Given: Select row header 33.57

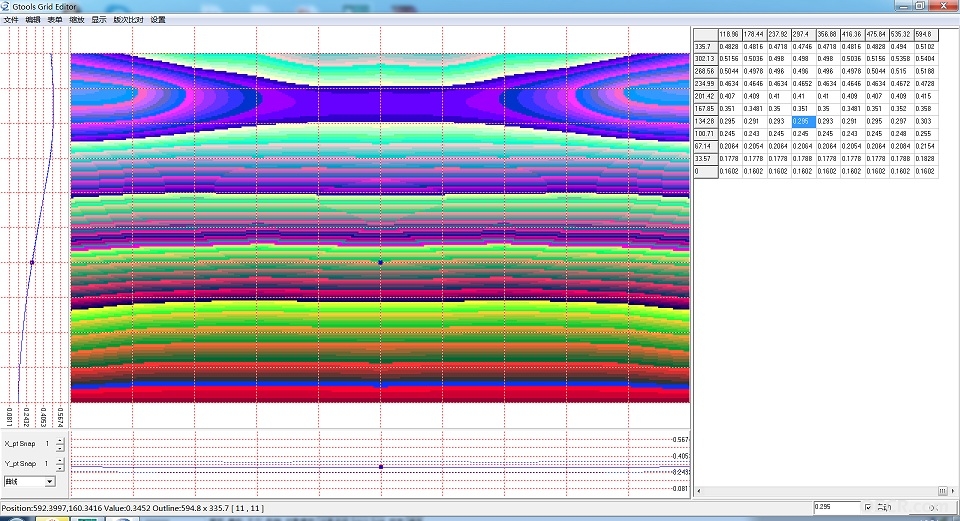Looking at the screenshot, I should 706,159.
